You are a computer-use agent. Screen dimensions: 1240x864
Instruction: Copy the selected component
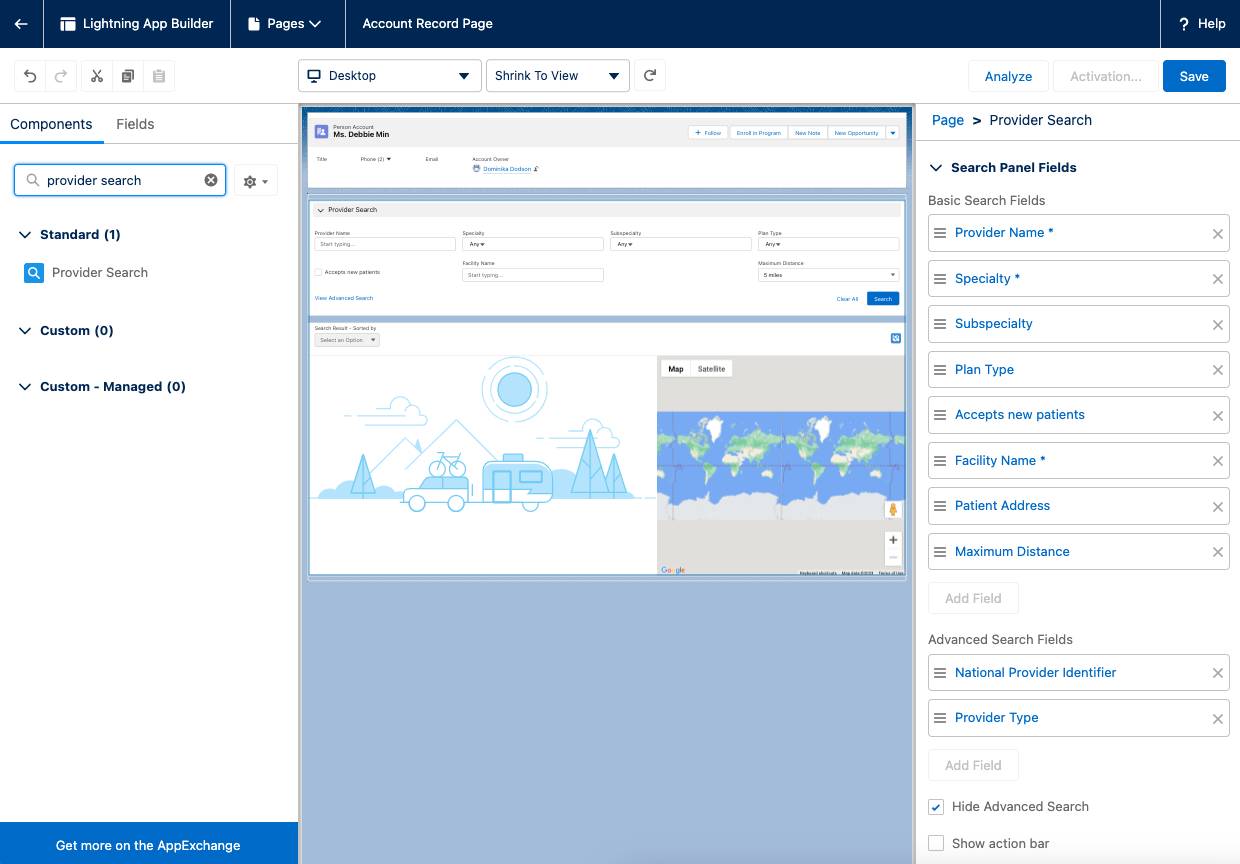pyautogui.click(x=128, y=76)
